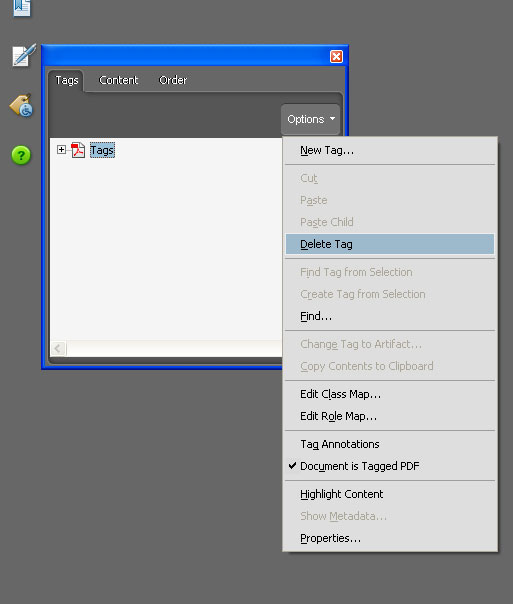
Task: Click the horizontal scrollbar left arrow
Action: click(x=58, y=349)
